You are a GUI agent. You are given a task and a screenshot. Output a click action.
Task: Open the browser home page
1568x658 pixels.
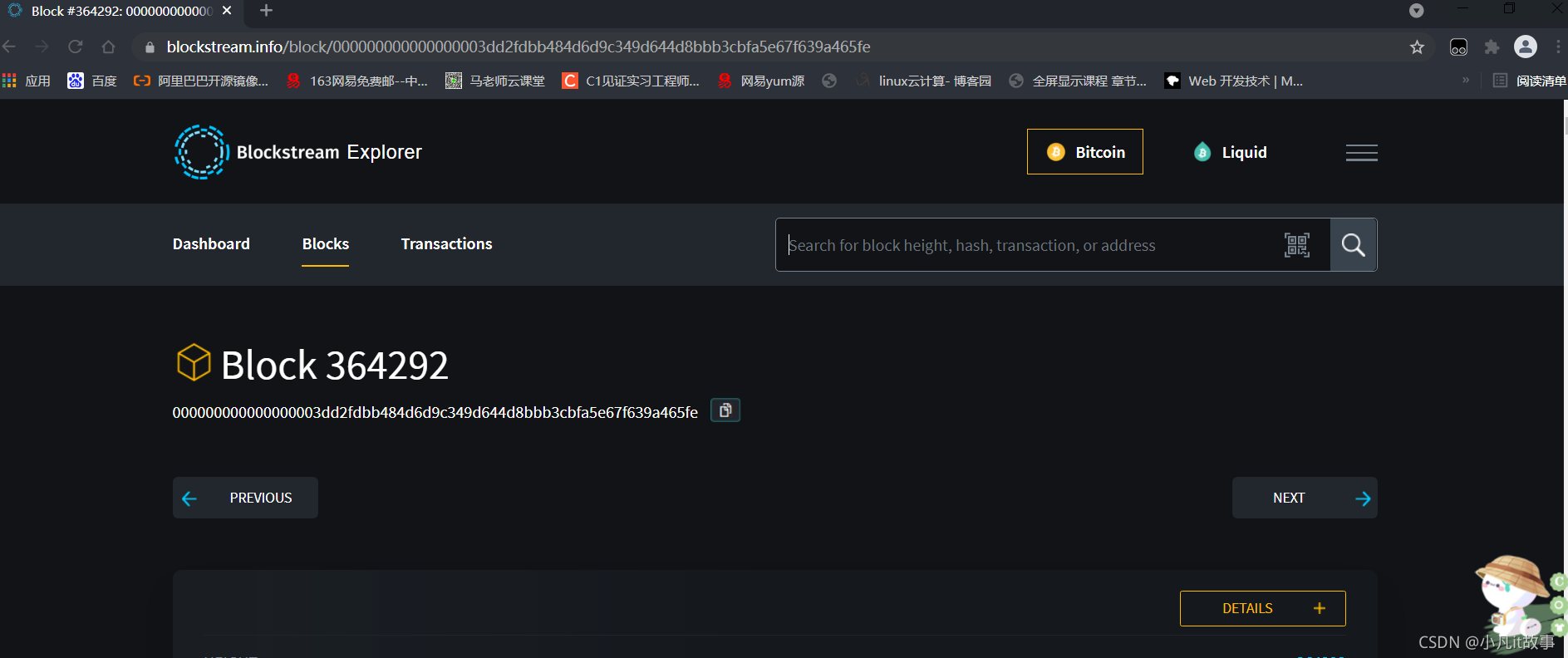point(108,47)
